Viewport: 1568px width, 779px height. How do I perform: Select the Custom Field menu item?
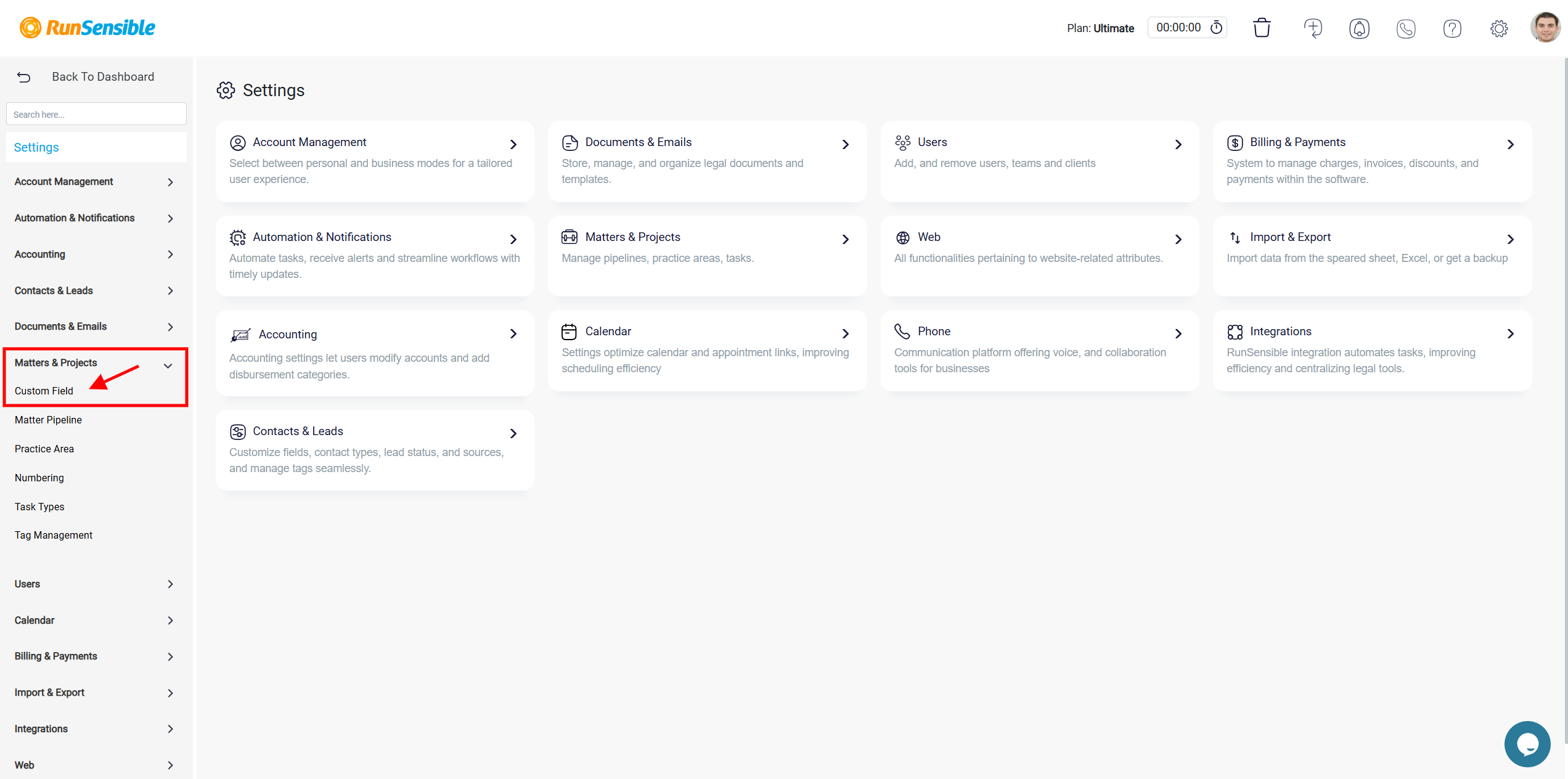click(44, 391)
